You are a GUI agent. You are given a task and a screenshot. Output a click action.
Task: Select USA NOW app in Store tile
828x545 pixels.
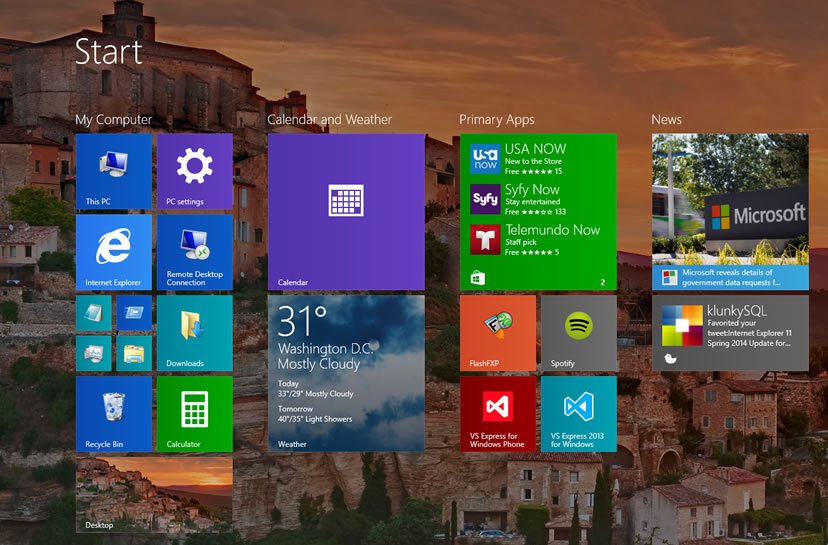[538, 159]
